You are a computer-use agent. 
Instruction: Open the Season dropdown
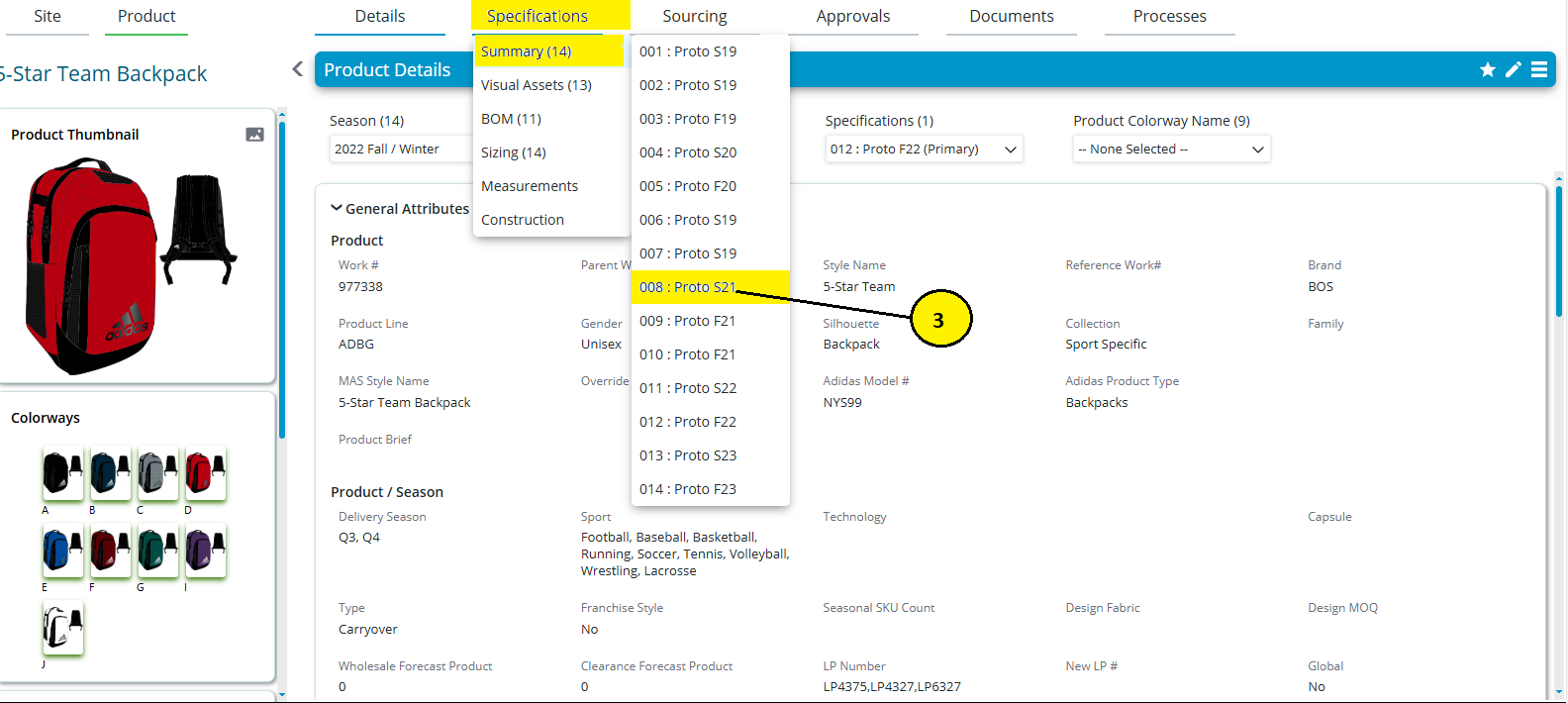[x=401, y=150]
